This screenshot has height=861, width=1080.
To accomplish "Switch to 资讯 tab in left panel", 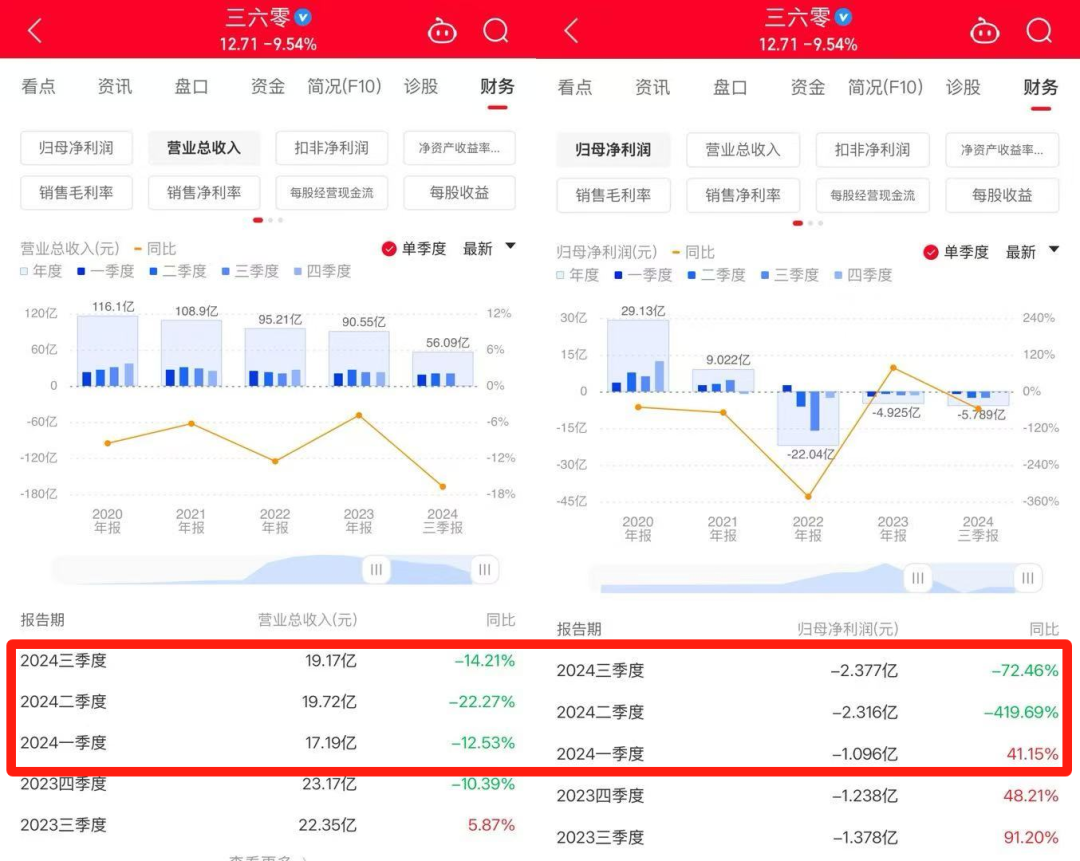I will (x=115, y=86).
